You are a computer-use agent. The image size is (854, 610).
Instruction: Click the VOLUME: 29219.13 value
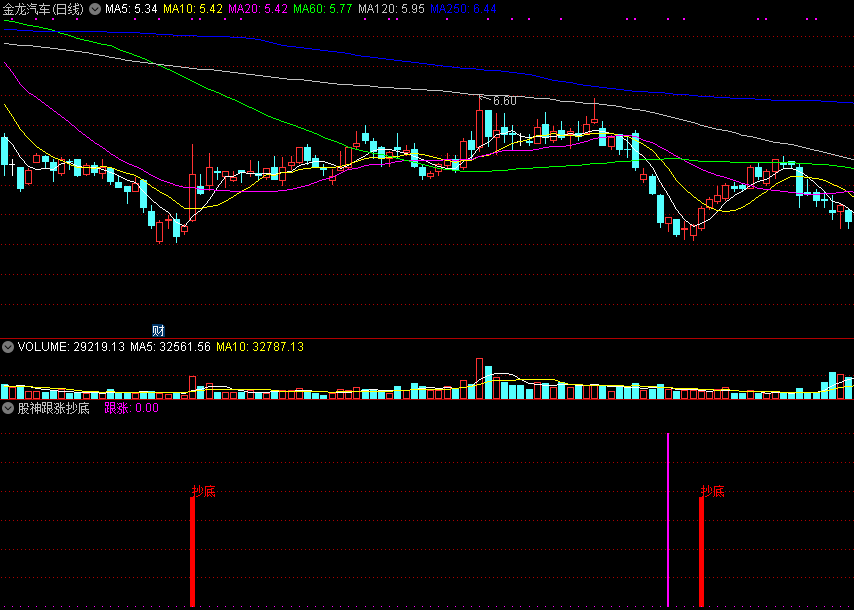[x=71, y=347]
